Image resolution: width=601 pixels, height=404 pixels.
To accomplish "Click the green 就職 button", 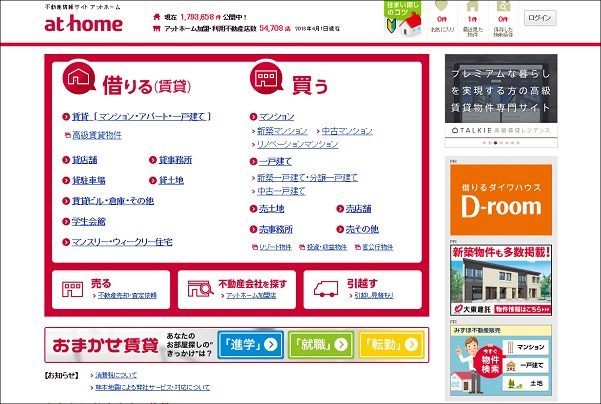I will coord(321,345).
